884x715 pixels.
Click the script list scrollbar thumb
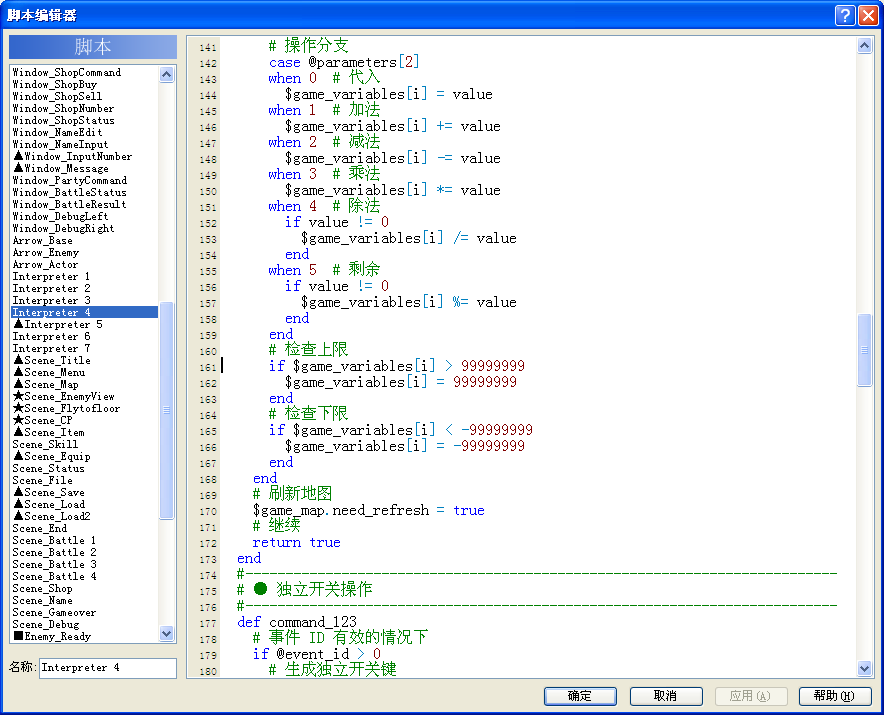click(166, 411)
